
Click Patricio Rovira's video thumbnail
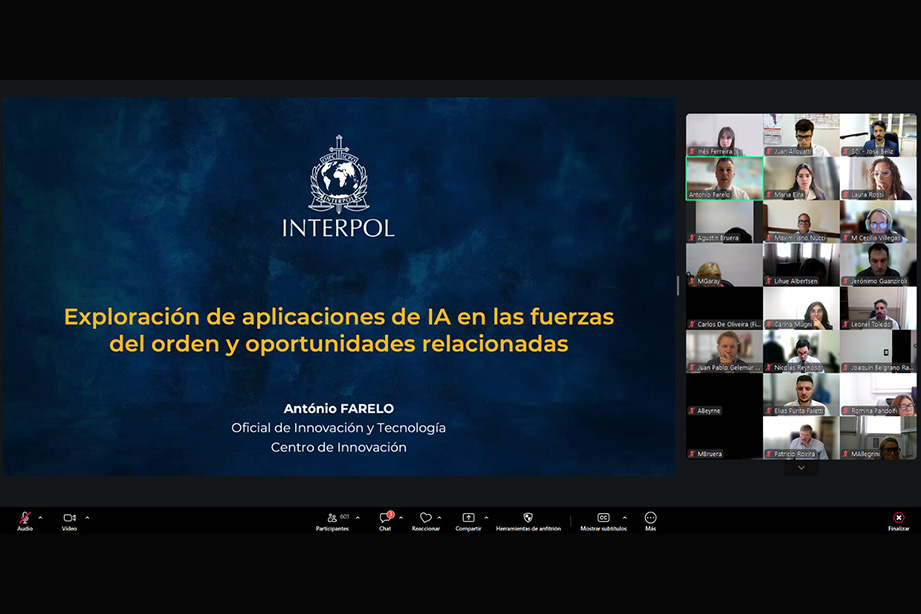[800, 437]
